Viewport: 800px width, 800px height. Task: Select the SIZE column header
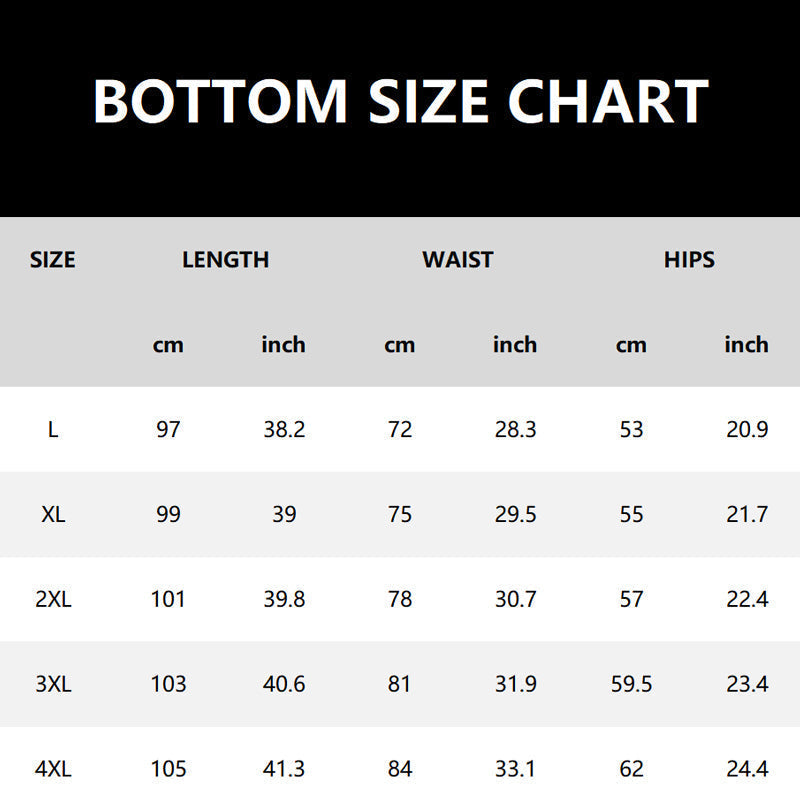53,260
